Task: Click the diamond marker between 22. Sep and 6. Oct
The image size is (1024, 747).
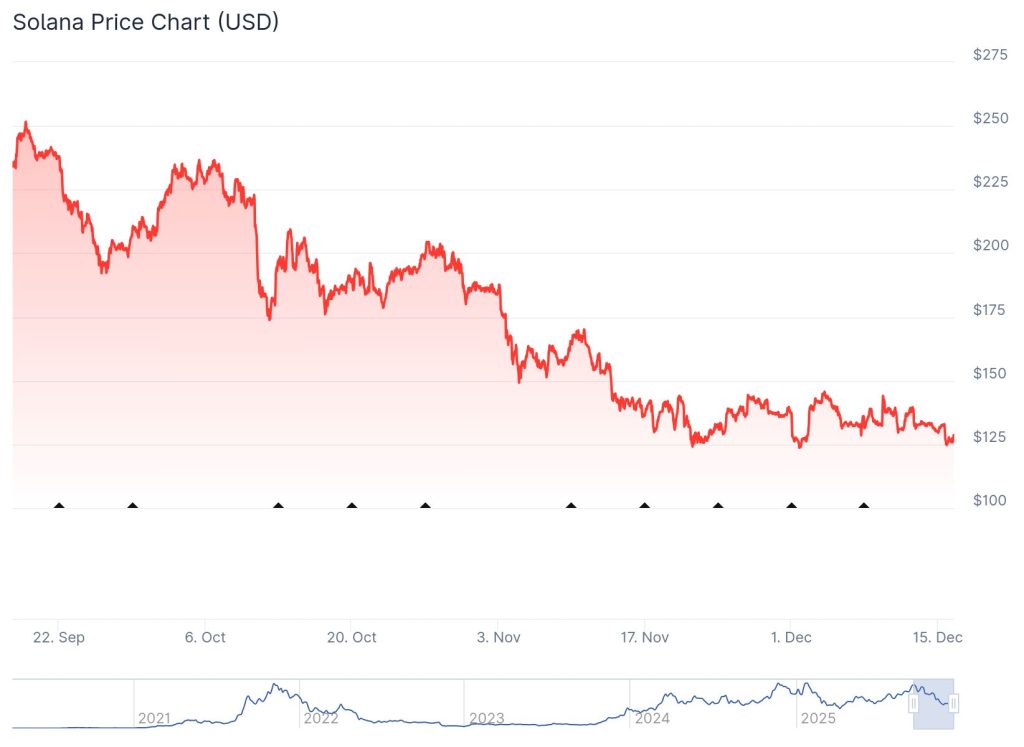Action: [x=132, y=506]
